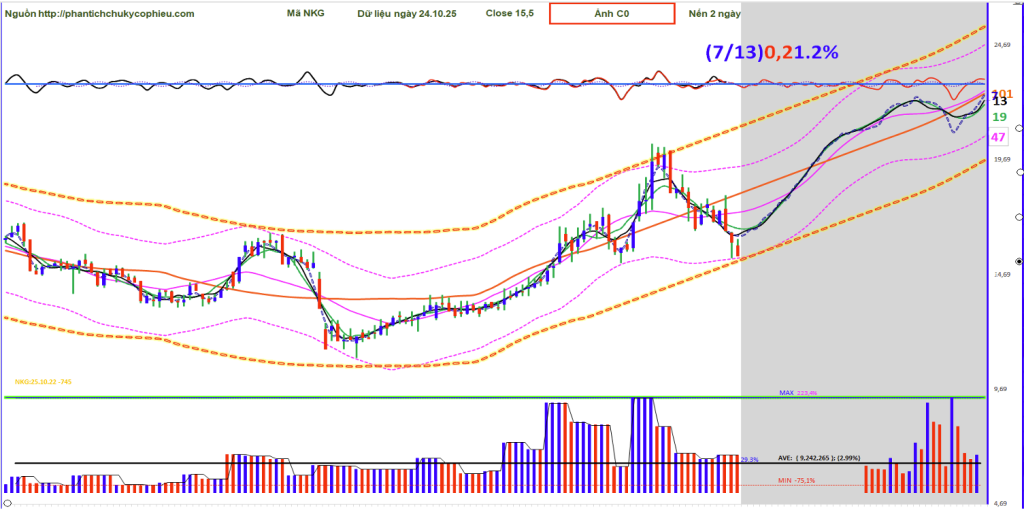Select the orange 201 indicator value
1024x510 pixels.
pyautogui.click(x=1002, y=92)
